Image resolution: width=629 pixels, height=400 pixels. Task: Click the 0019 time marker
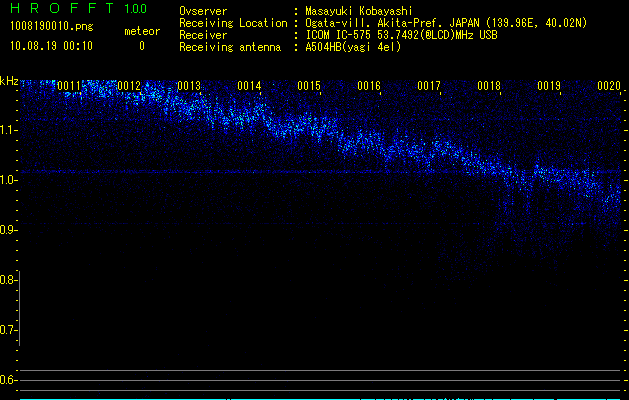pyautogui.click(x=549, y=86)
